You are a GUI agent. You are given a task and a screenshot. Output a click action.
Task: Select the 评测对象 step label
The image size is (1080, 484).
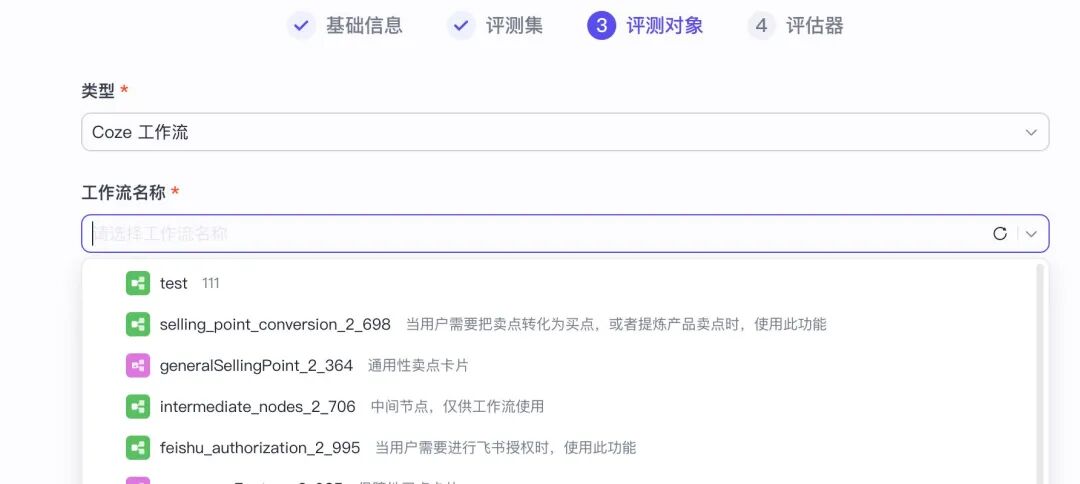665,26
